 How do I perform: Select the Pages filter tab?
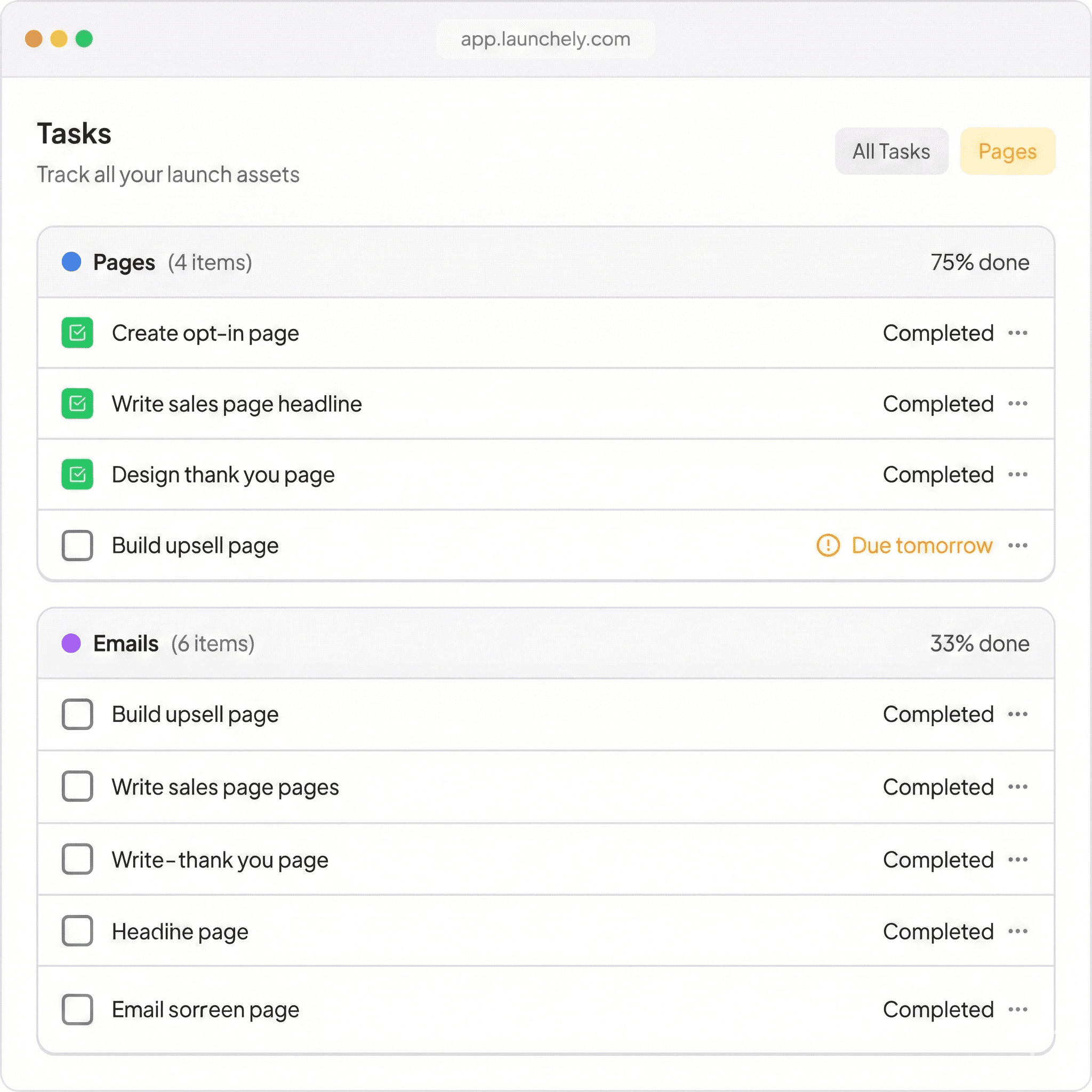(x=1007, y=151)
